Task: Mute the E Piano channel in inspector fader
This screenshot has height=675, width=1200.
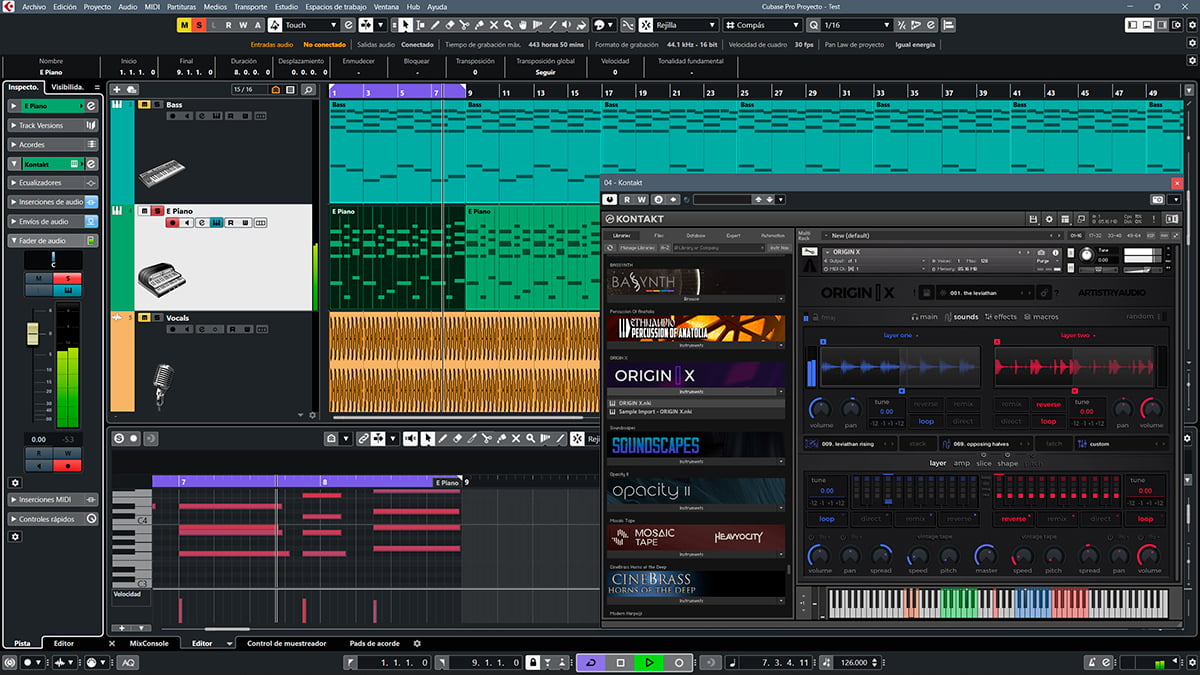Action: point(39,278)
